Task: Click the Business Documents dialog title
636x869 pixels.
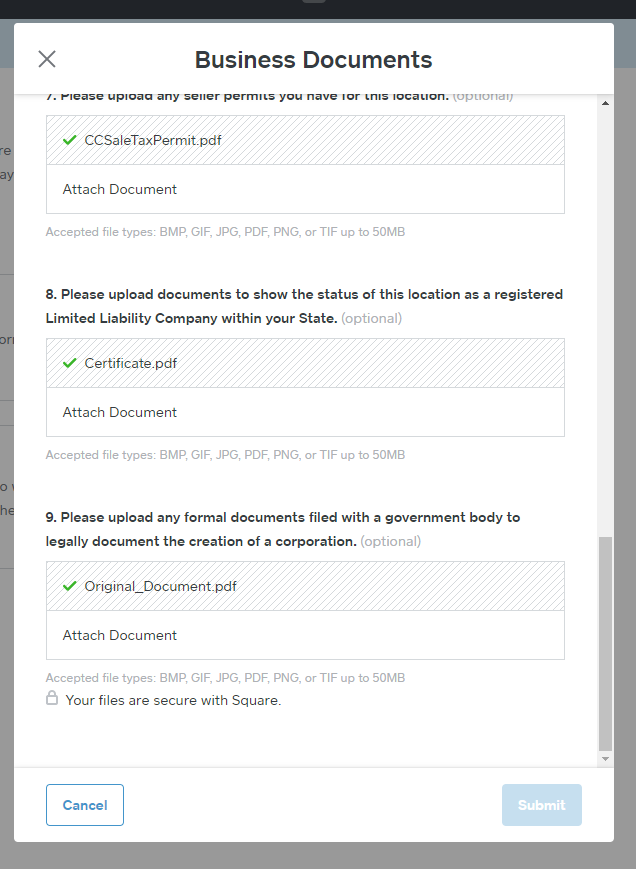Action: tap(314, 59)
